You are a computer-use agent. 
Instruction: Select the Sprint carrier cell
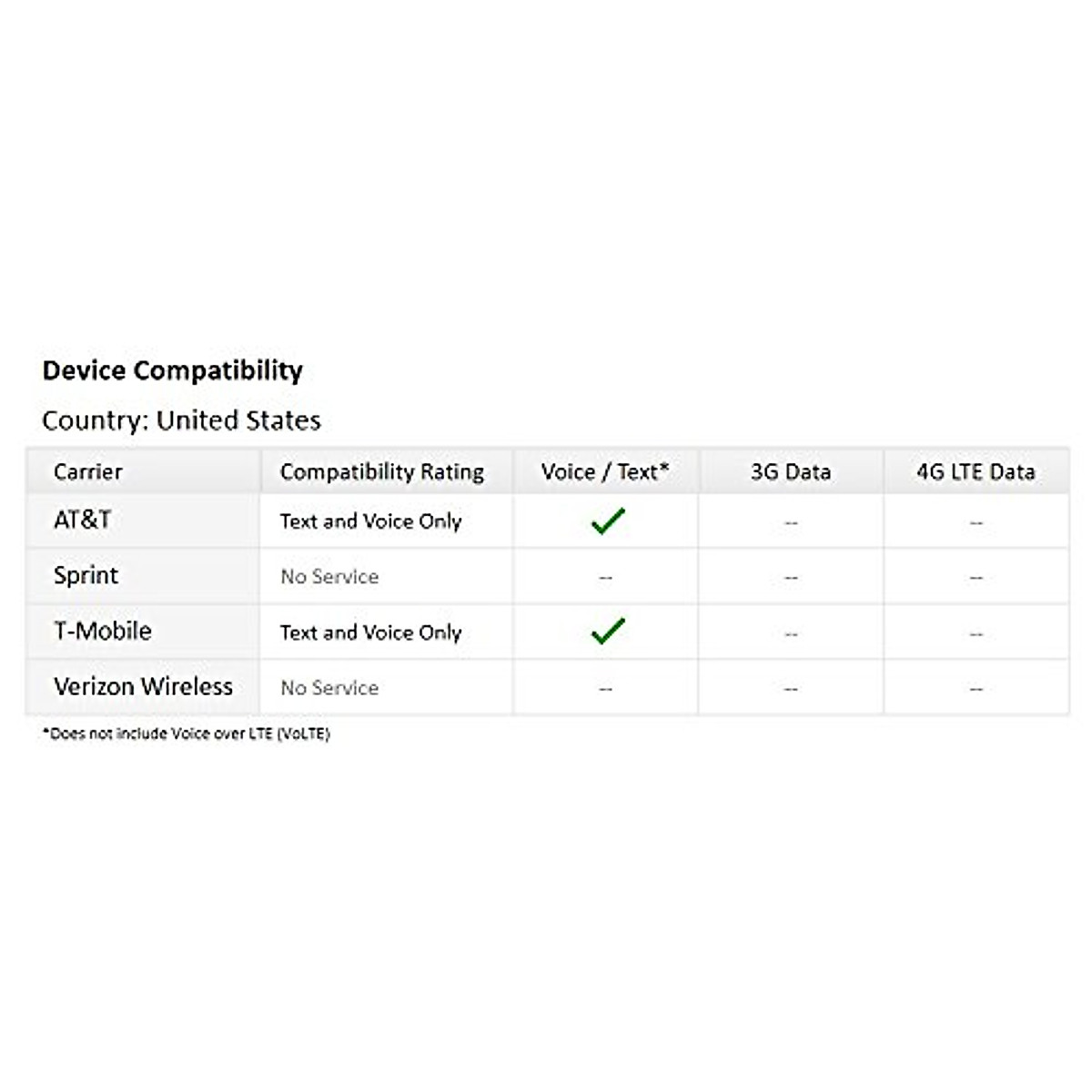(x=86, y=575)
